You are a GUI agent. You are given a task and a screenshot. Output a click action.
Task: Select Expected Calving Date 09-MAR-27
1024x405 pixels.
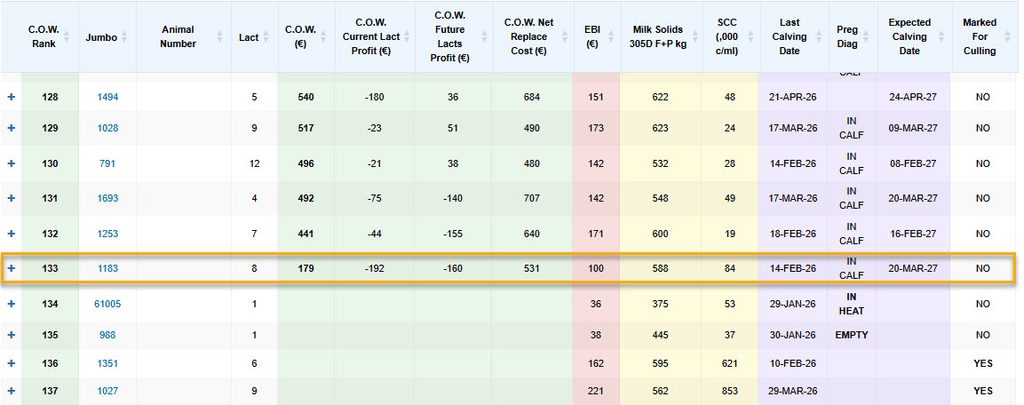(912, 128)
